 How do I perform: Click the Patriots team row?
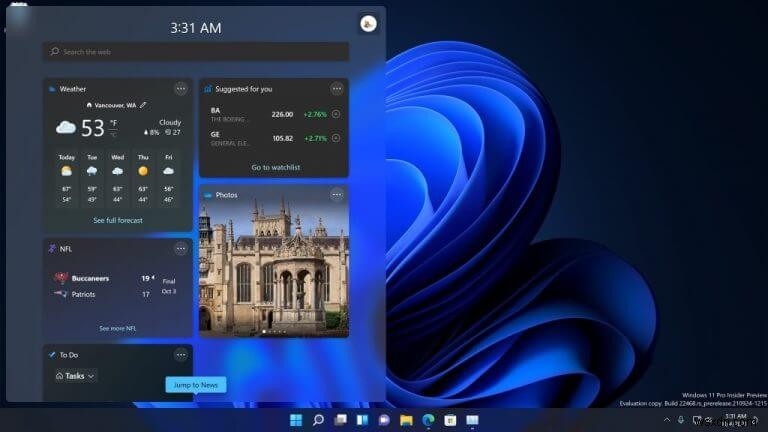[x=102, y=294]
